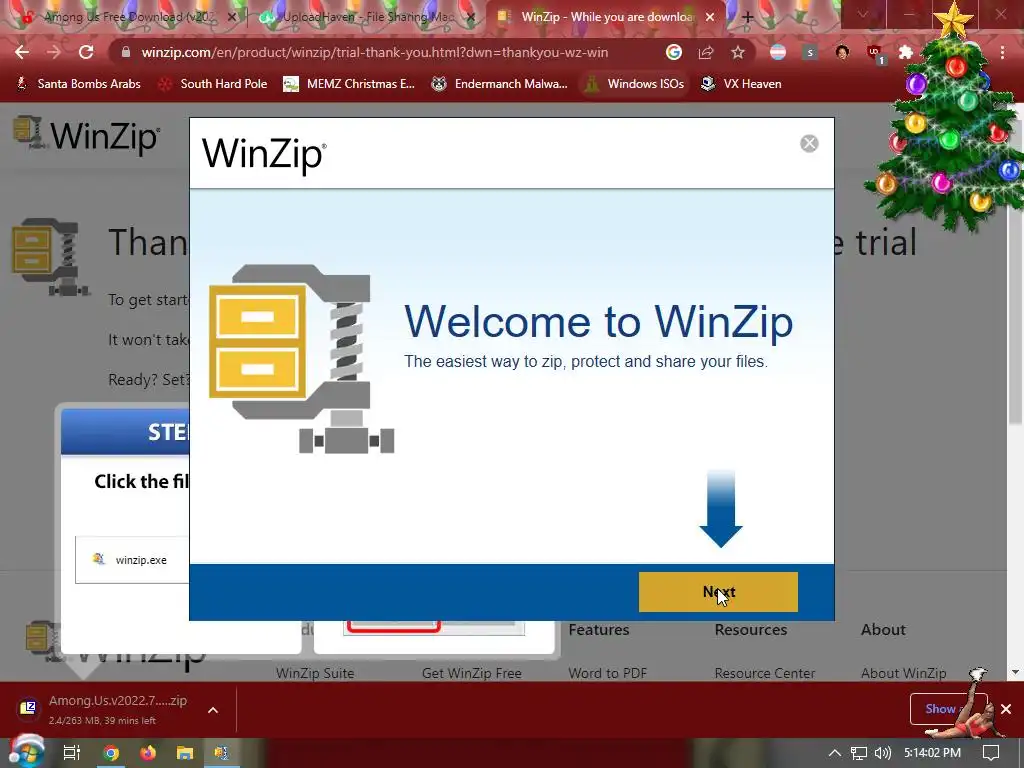1024x768 pixels.
Task: Close the downloads bar
Action: (x=1006, y=709)
